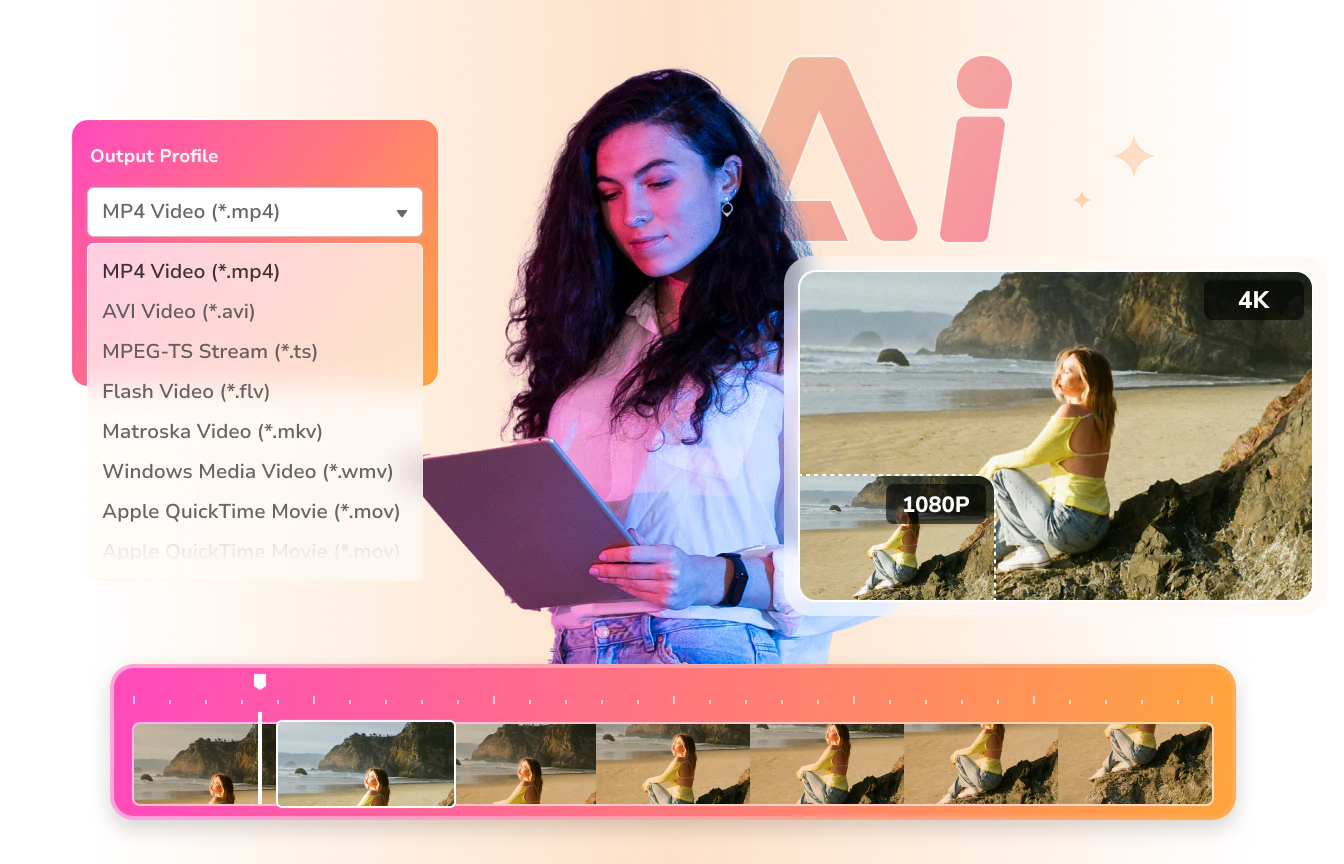Open the Output Profile format dropdown
The image size is (1344, 864).
click(254, 212)
